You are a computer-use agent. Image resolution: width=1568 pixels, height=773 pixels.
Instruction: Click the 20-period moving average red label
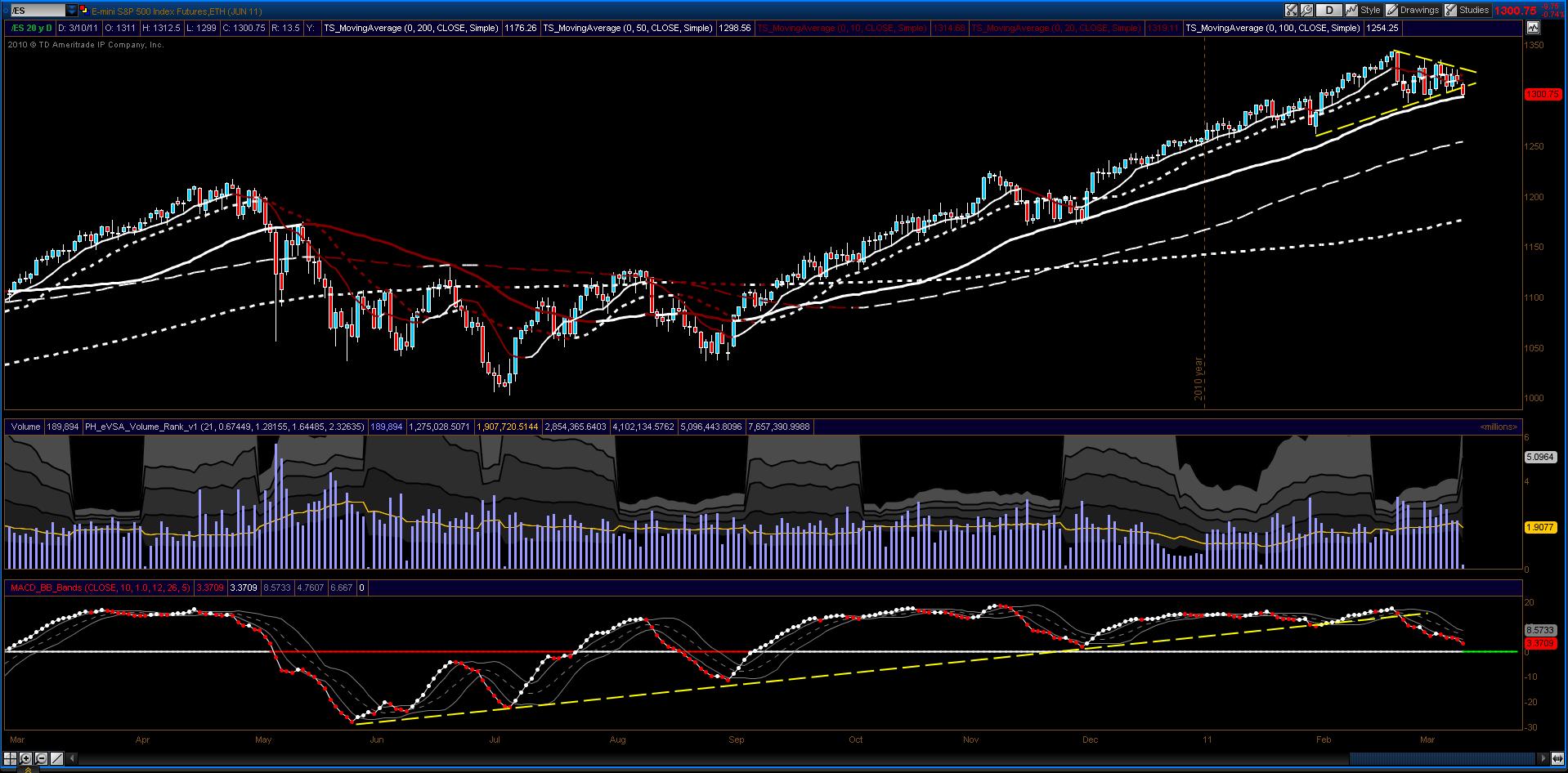tap(1056, 28)
